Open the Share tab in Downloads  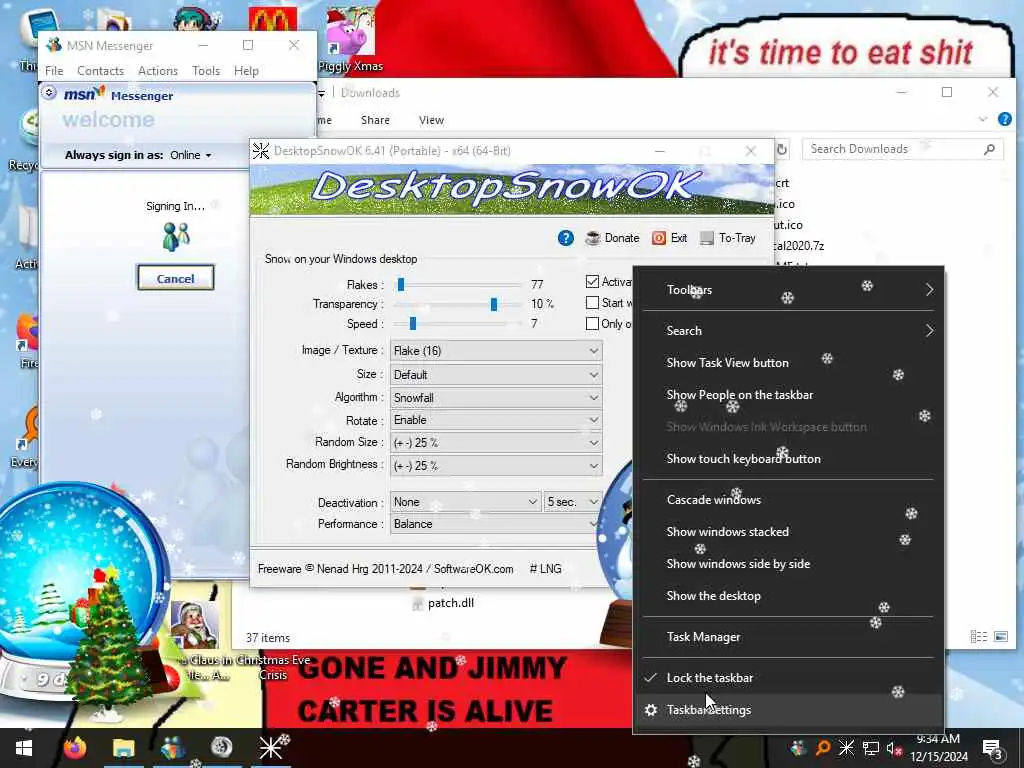pos(375,120)
